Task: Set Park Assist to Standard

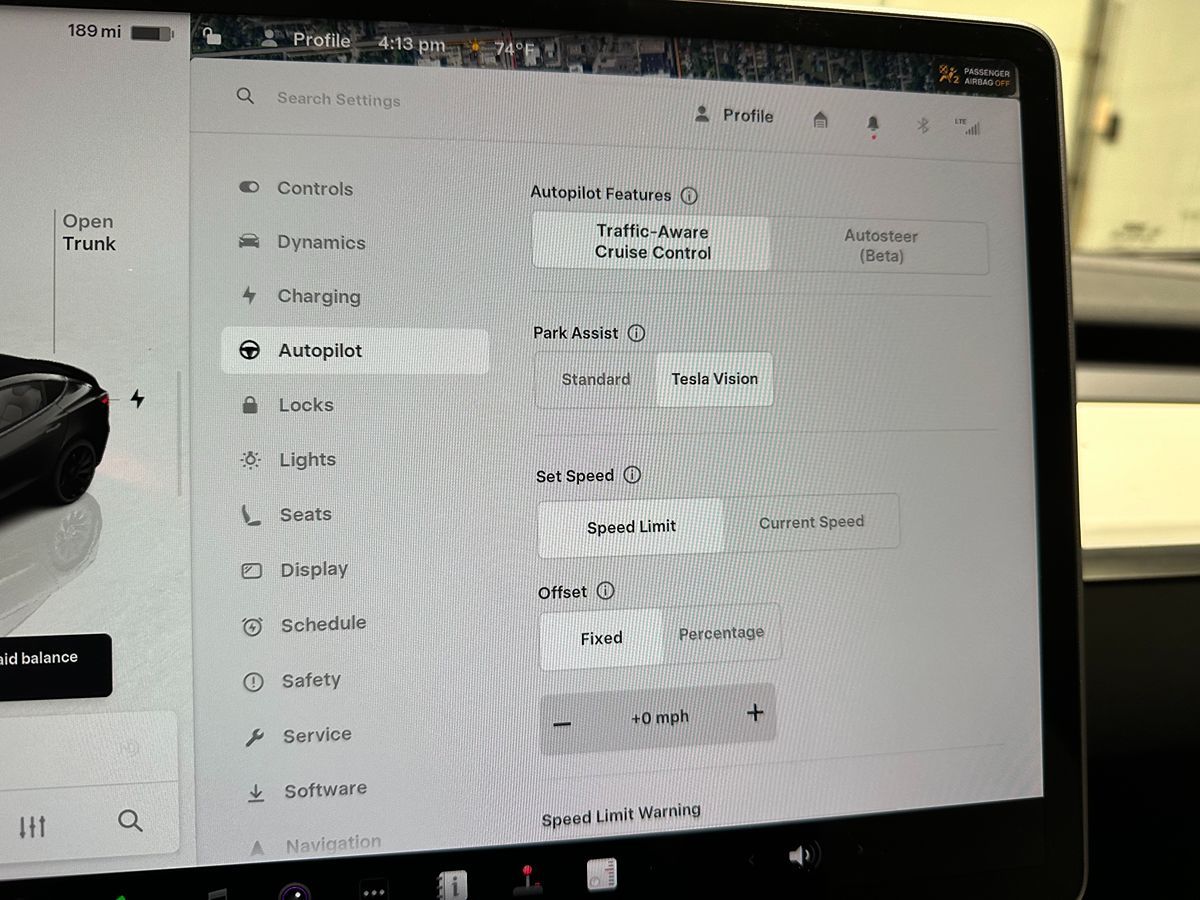Action: click(596, 379)
